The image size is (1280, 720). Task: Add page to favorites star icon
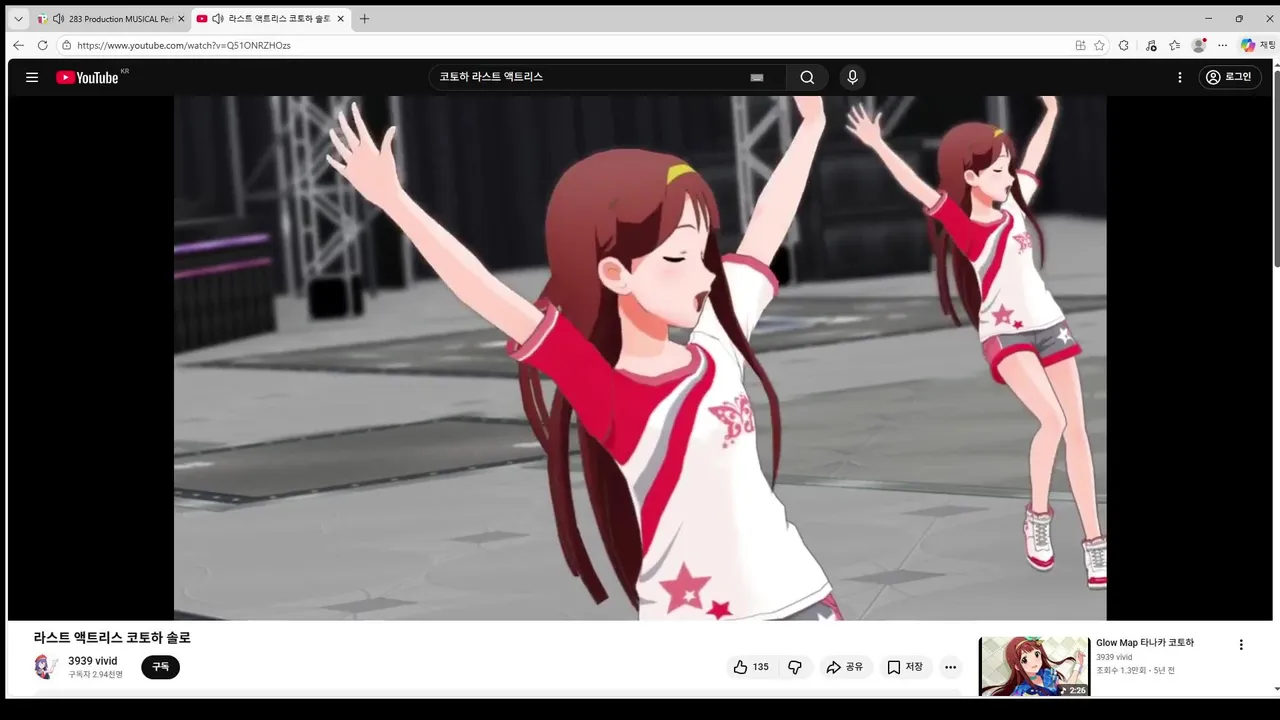click(x=1099, y=45)
